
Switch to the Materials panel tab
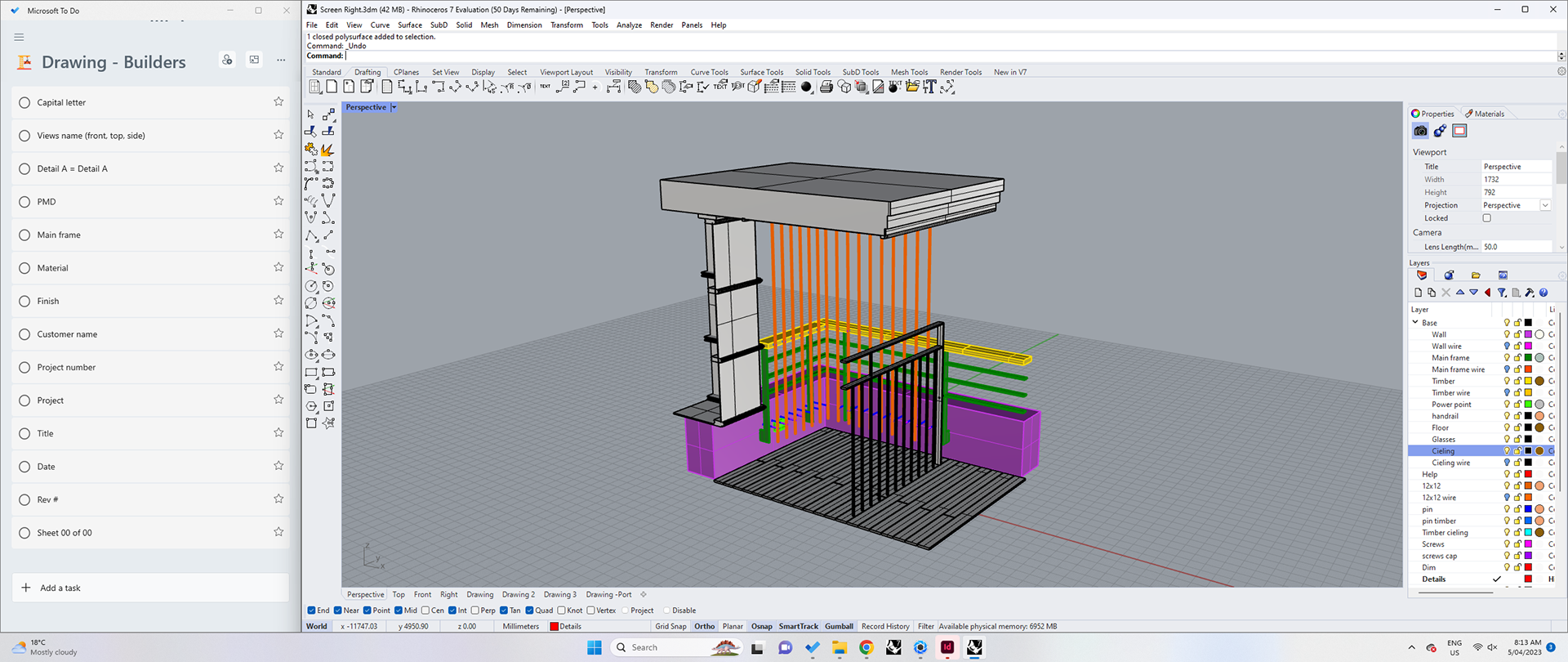click(1485, 114)
